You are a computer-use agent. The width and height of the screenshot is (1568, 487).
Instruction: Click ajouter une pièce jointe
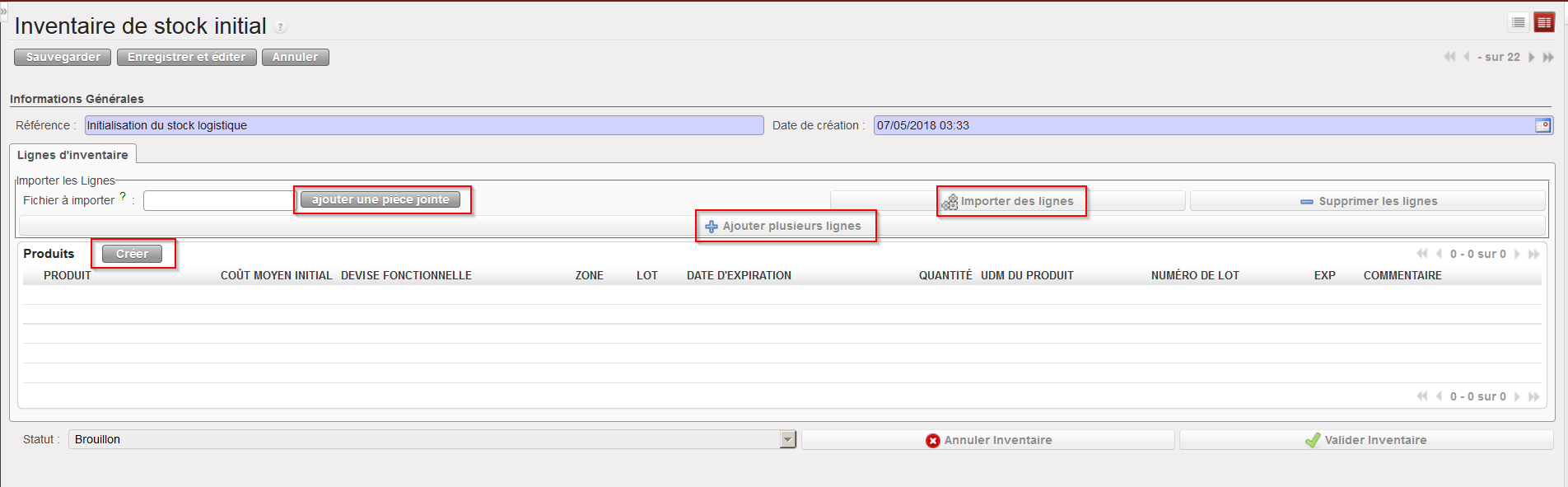click(380, 199)
